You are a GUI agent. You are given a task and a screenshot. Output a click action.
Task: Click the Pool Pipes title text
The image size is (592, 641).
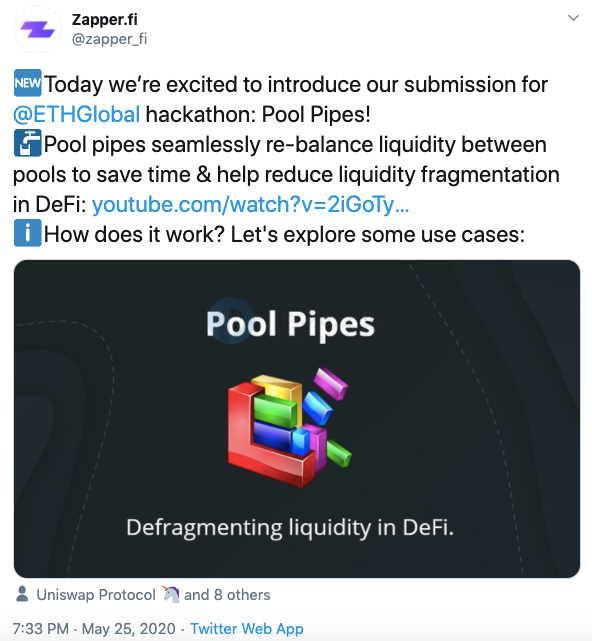[290, 324]
